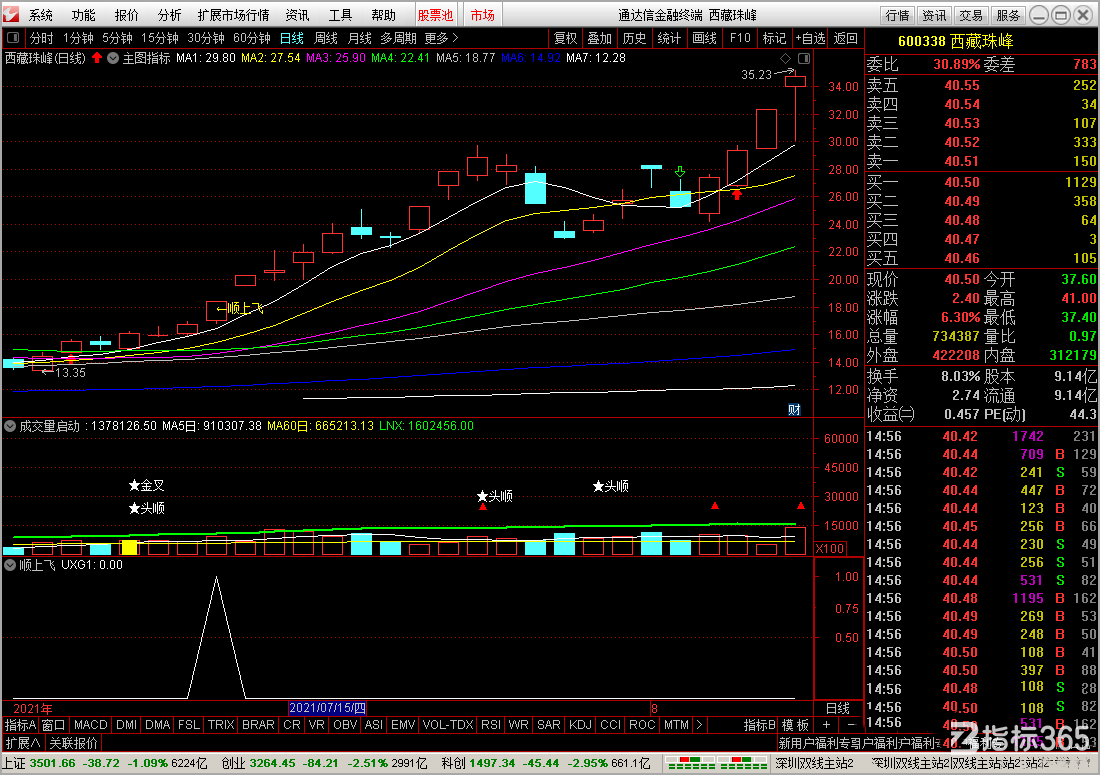The image size is (1100, 775).
Task: Switch to the 服务 top-right tab
Action: click(x=1008, y=15)
